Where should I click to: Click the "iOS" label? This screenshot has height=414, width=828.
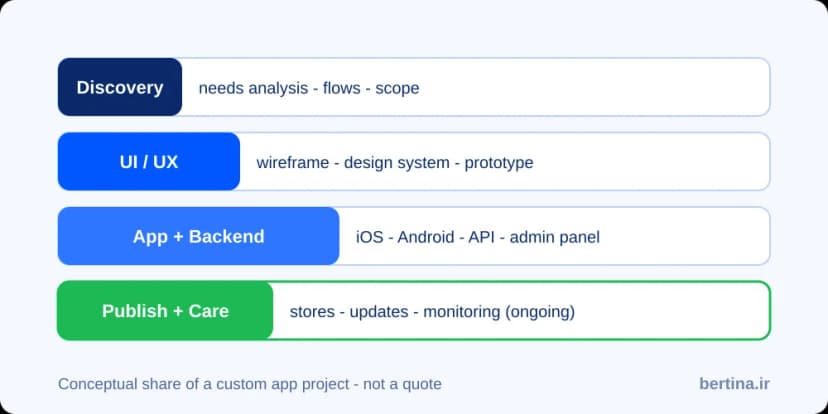pos(370,237)
